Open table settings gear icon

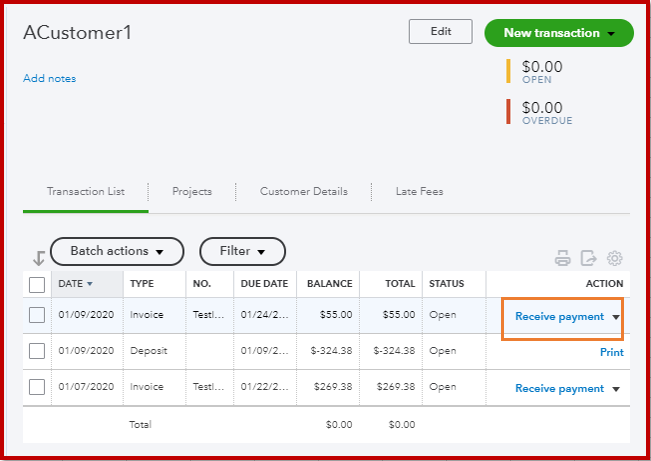tap(614, 258)
